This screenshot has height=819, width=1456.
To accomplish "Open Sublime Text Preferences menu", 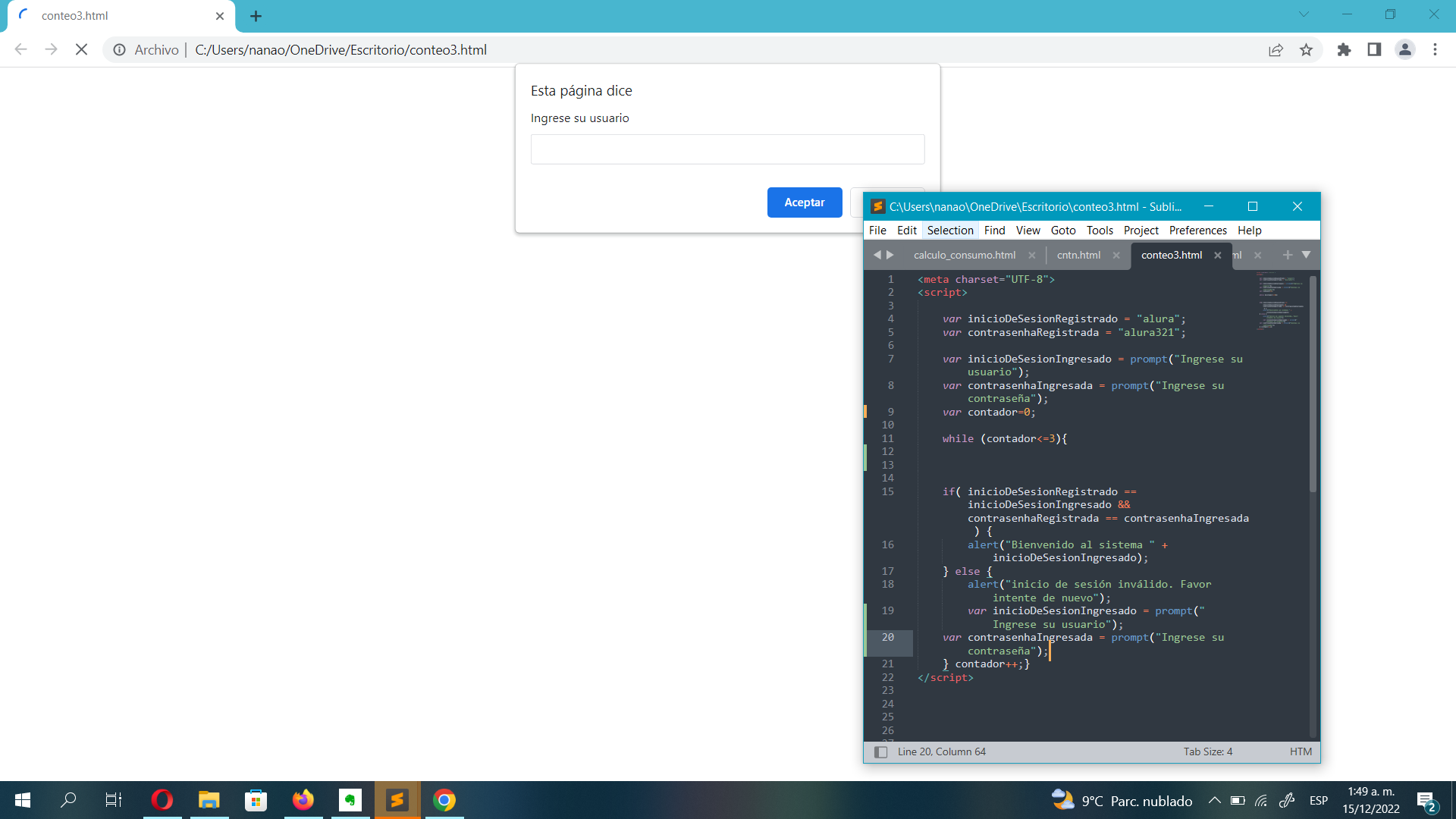I will (1197, 231).
